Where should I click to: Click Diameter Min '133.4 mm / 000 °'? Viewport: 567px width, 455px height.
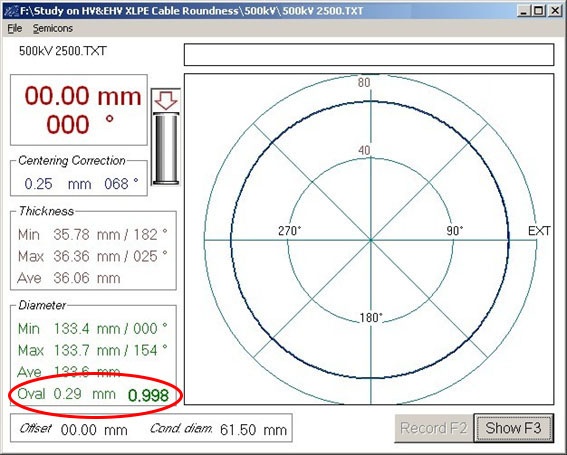tap(111, 329)
